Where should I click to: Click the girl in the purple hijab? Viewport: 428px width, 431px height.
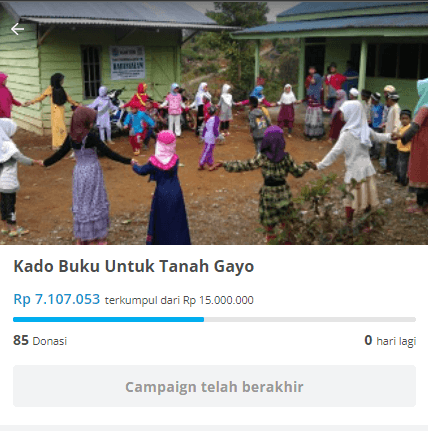click(270, 183)
